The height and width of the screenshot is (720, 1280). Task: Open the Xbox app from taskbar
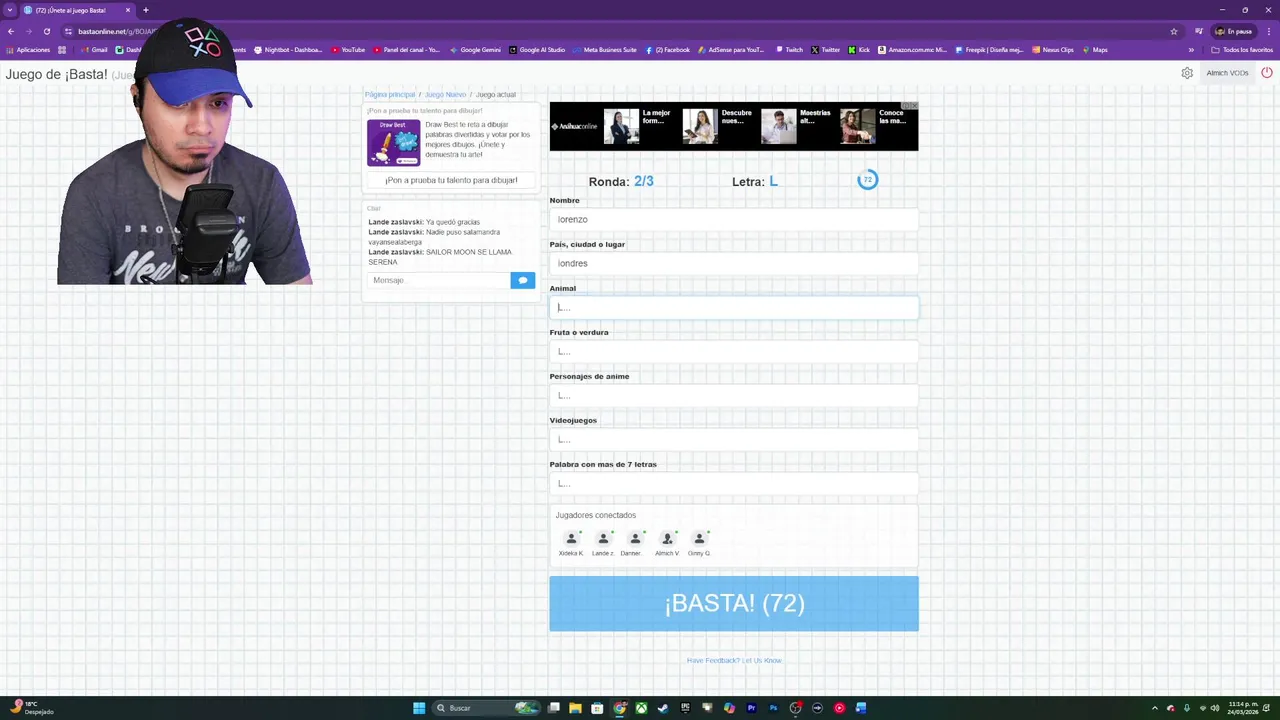point(641,708)
